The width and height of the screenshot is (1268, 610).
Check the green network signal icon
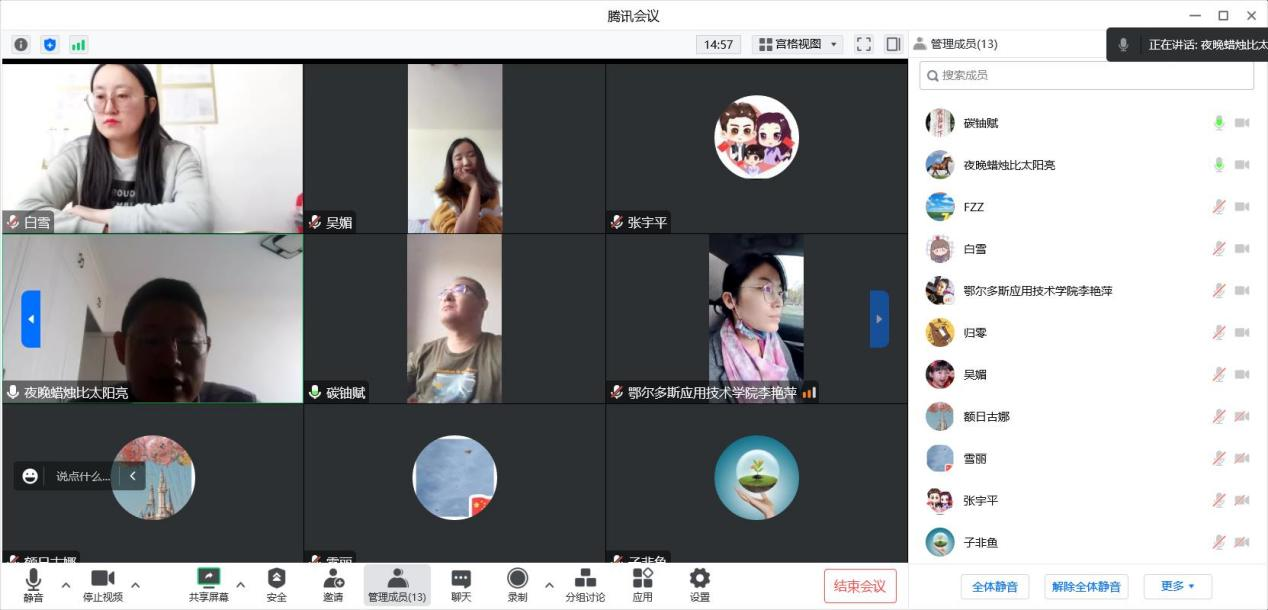78,44
